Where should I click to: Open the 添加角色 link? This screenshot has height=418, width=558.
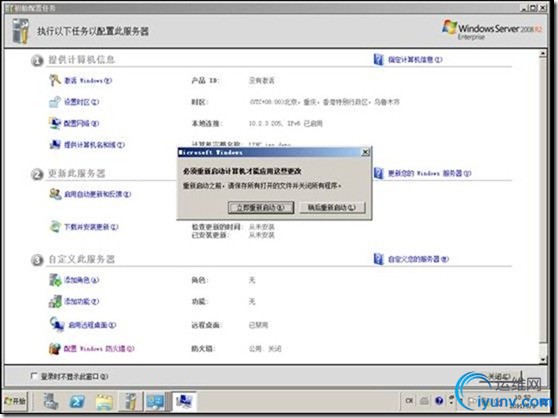tap(81, 280)
